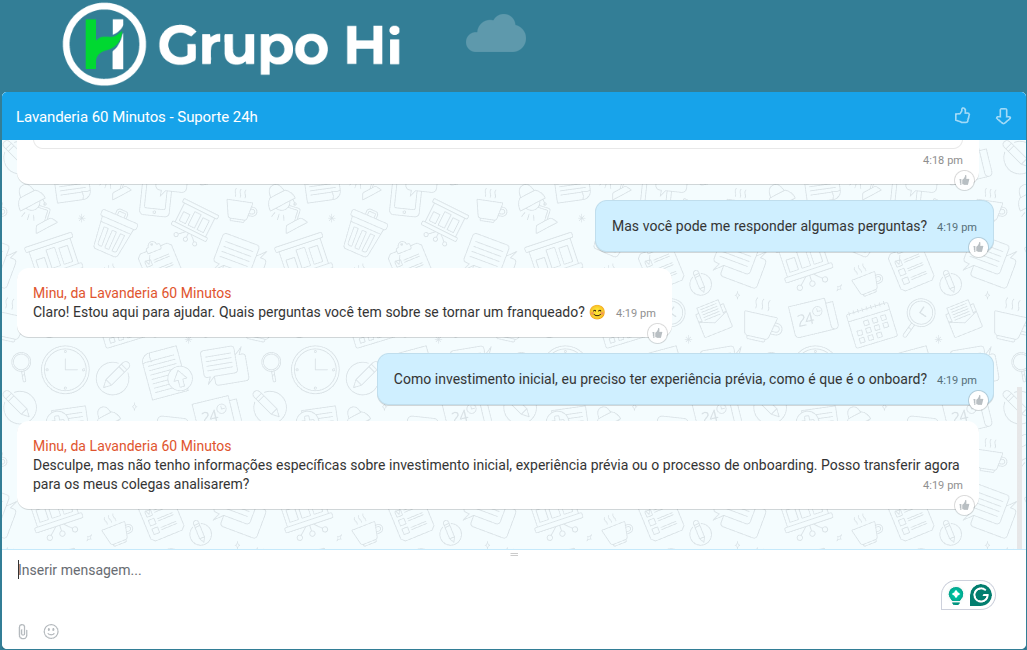
Task: Like the 'Como investimento inicial' message
Action: point(978,400)
